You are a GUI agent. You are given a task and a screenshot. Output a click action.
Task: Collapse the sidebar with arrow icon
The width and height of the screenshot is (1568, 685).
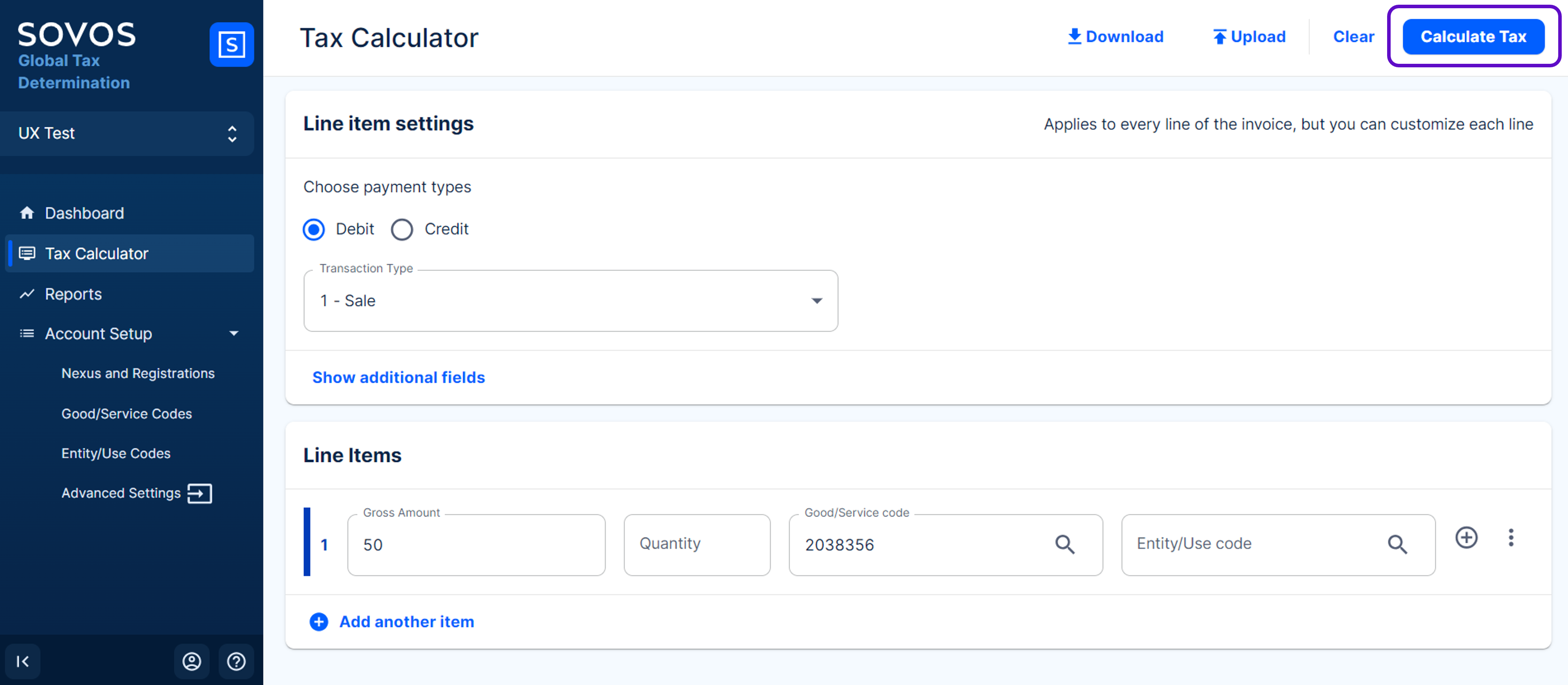(x=23, y=661)
